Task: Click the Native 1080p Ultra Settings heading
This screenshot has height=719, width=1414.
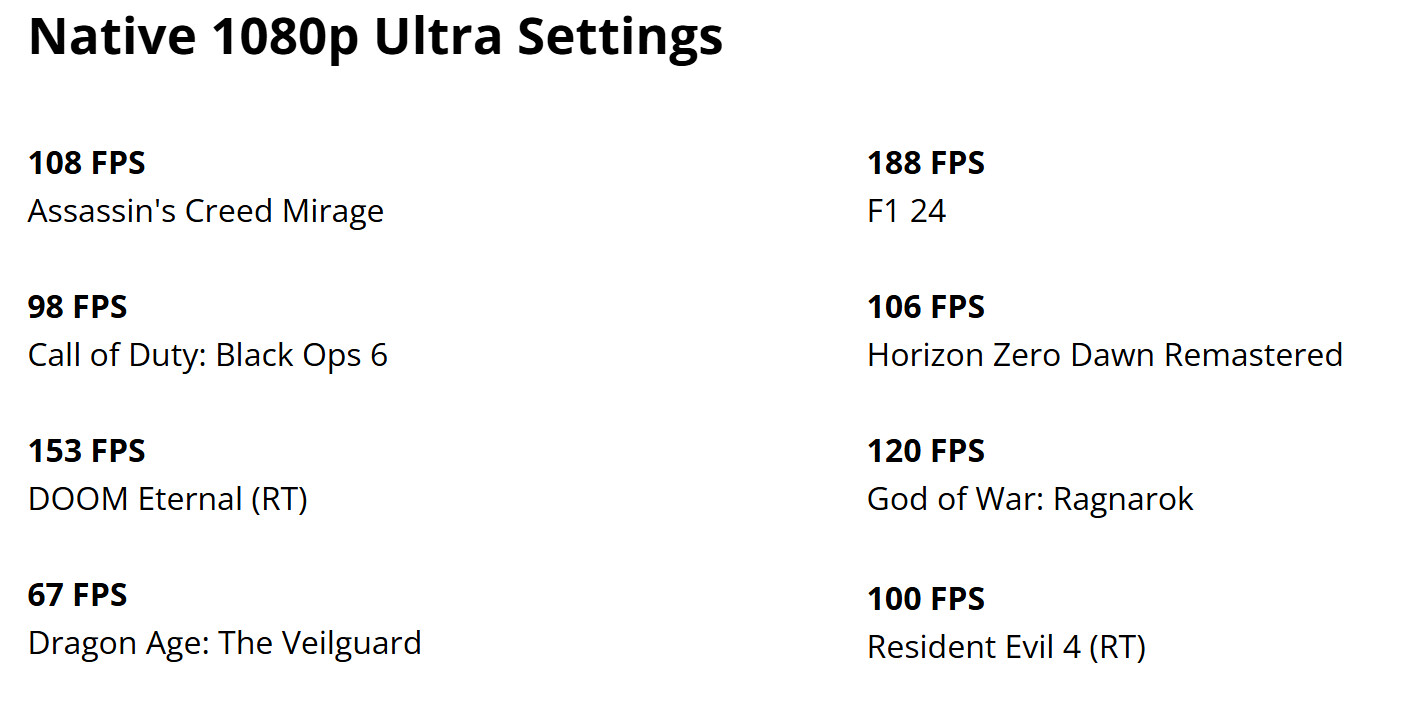Action: click(375, 37)
